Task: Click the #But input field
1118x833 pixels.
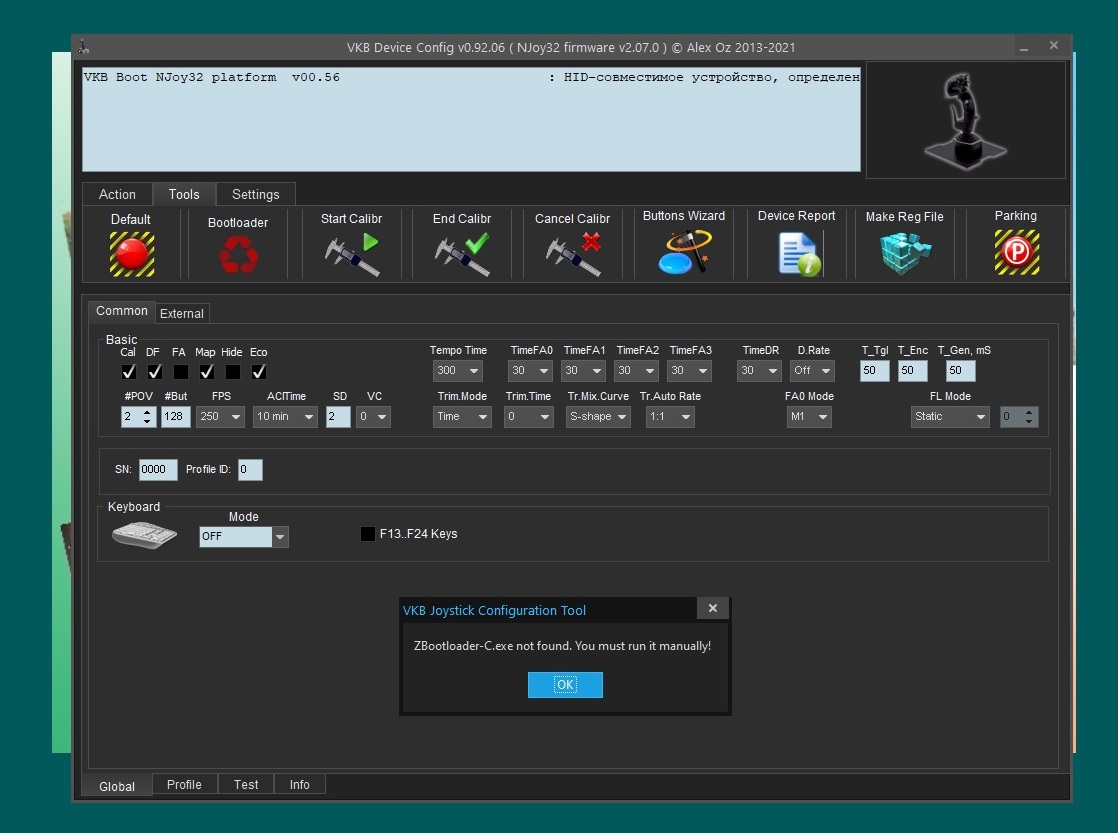Action: coord(175,416)
